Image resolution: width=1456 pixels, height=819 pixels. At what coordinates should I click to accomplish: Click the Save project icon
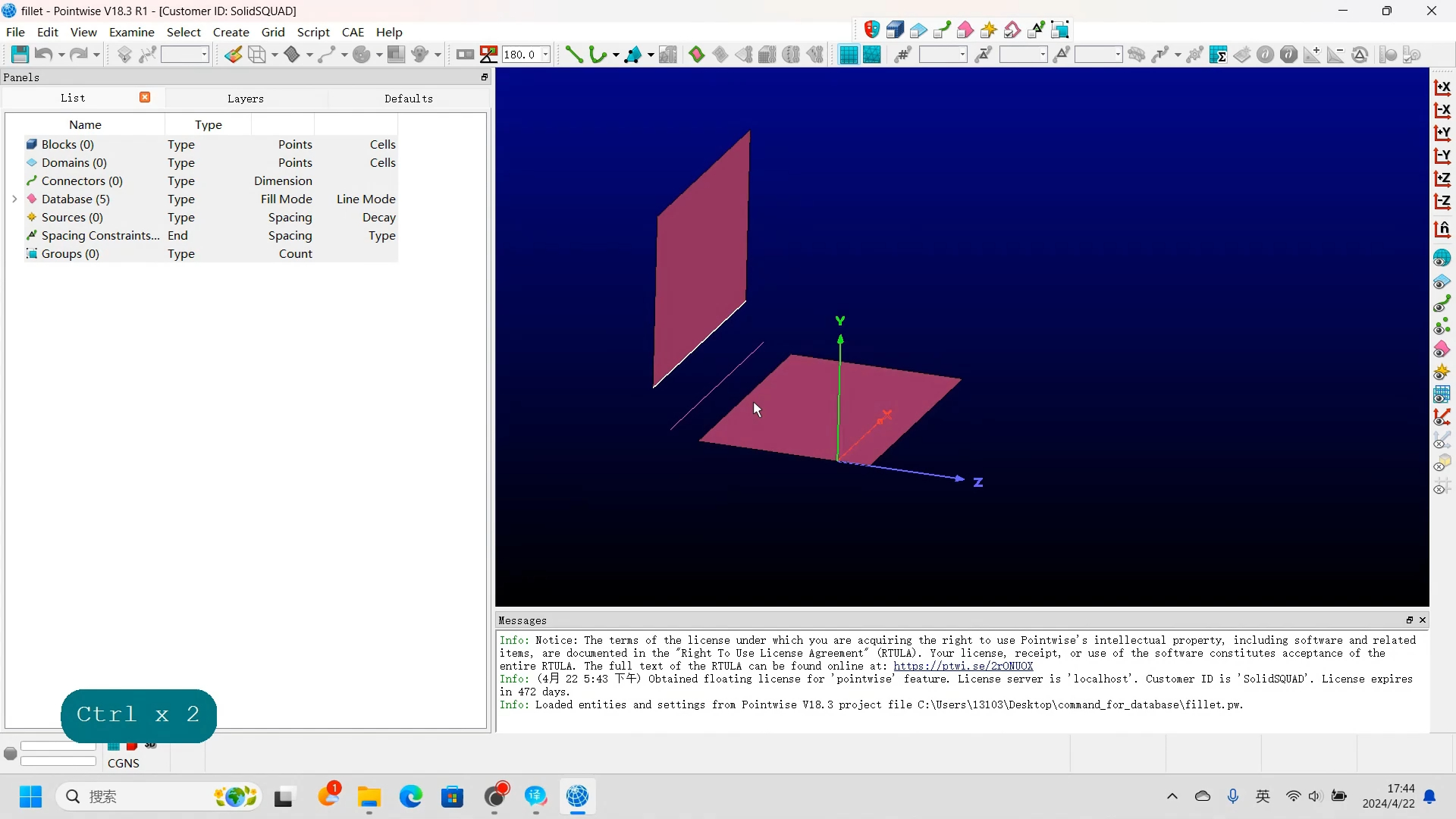point(20,54)
